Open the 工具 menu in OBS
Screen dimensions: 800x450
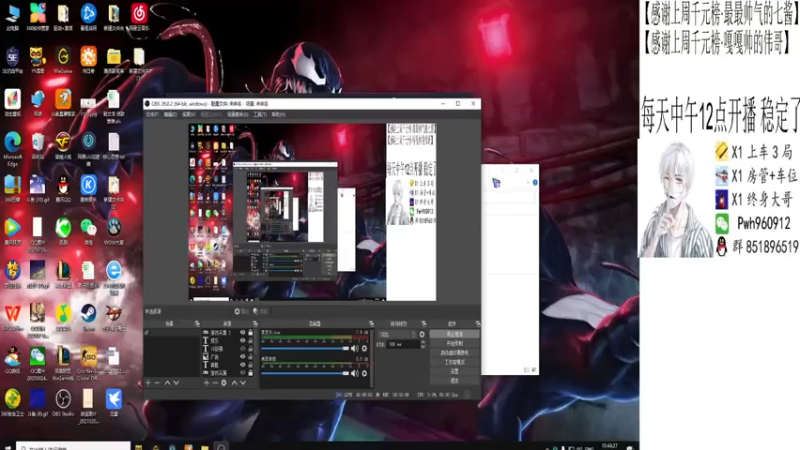[260, 114]
